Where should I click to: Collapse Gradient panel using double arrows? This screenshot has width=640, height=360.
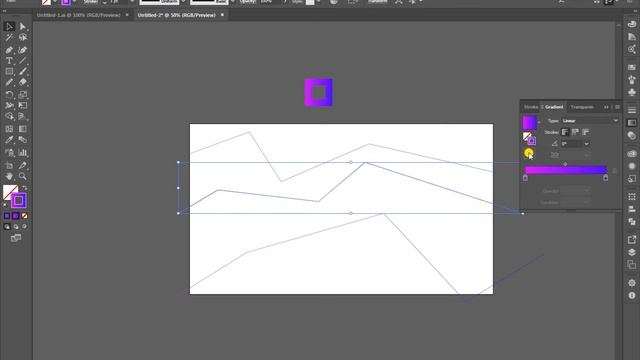click(606, 107)
